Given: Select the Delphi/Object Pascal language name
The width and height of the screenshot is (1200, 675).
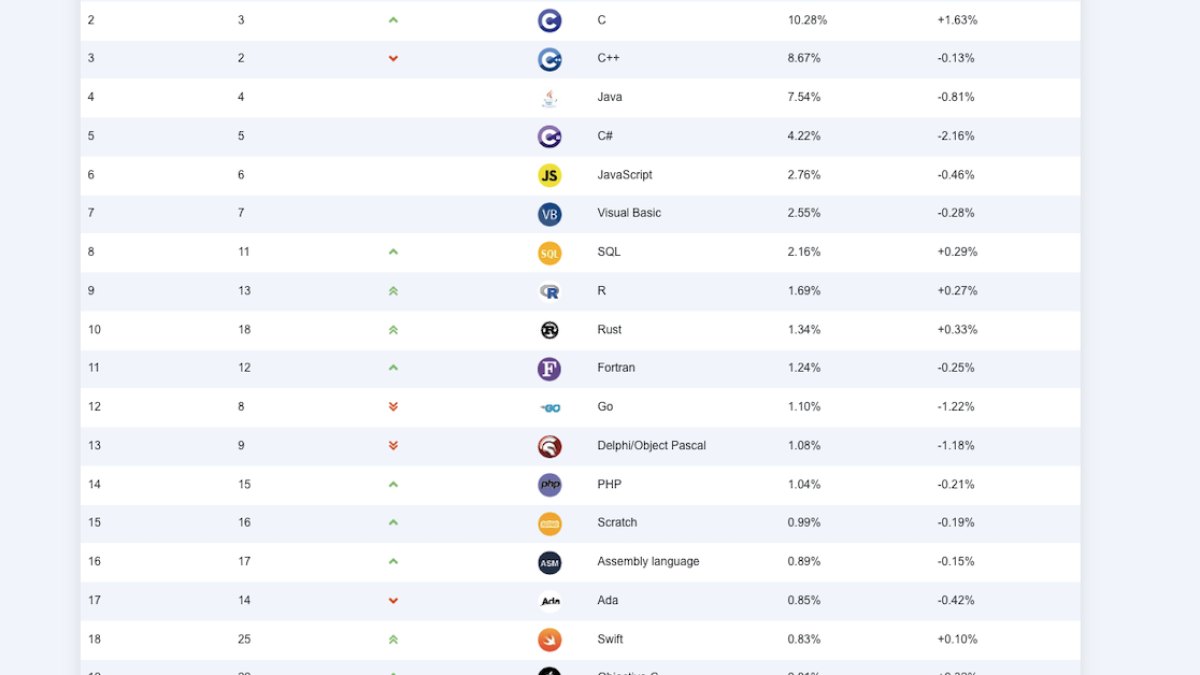Looking at the screenshot, I should [x=651, y=446].
